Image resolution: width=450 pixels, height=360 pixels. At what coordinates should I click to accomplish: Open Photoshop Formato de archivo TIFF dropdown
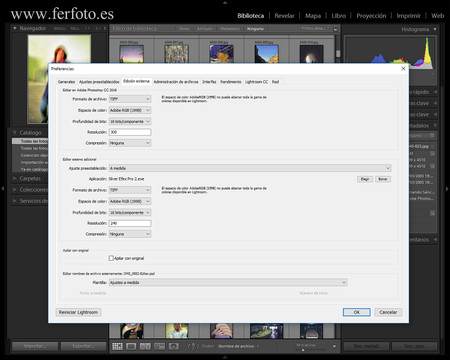click(x=130, y=99)
